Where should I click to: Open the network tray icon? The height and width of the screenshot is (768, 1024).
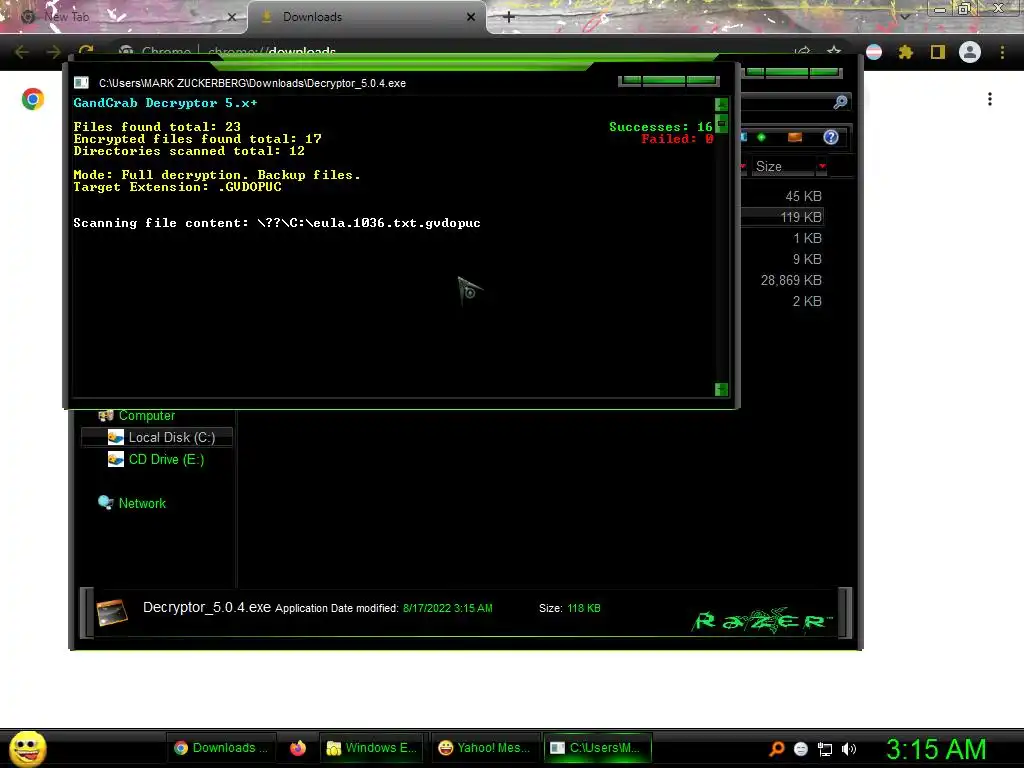pos(825,749)
